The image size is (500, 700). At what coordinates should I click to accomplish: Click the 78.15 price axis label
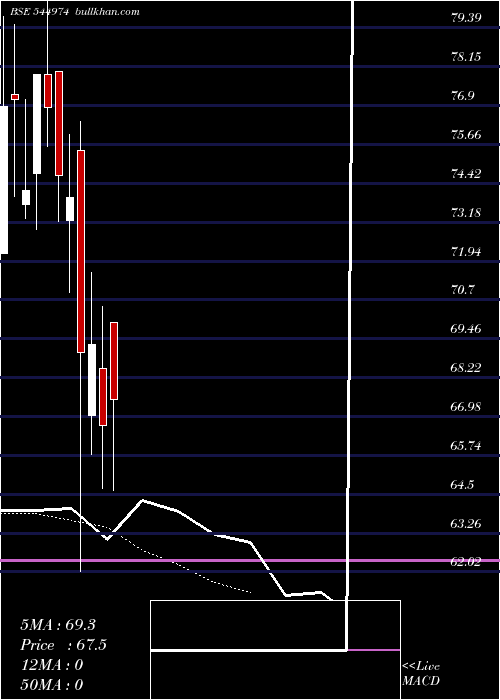466,57
